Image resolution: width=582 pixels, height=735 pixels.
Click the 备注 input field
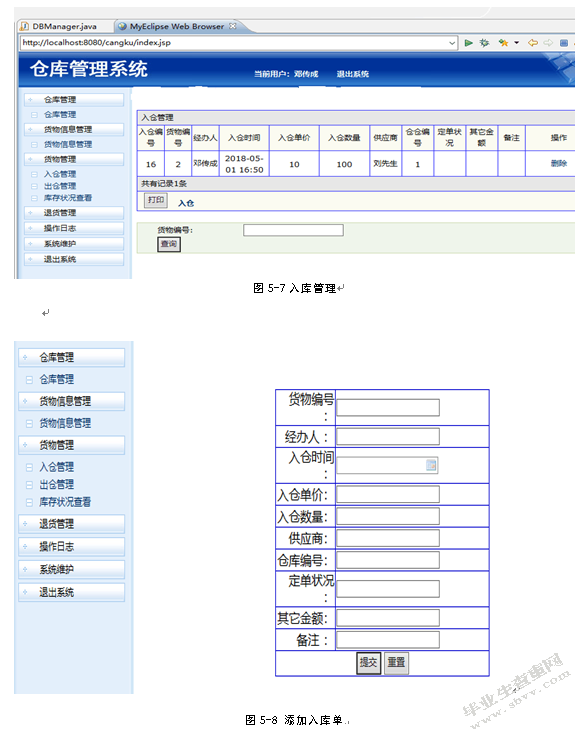click(388, 640)
